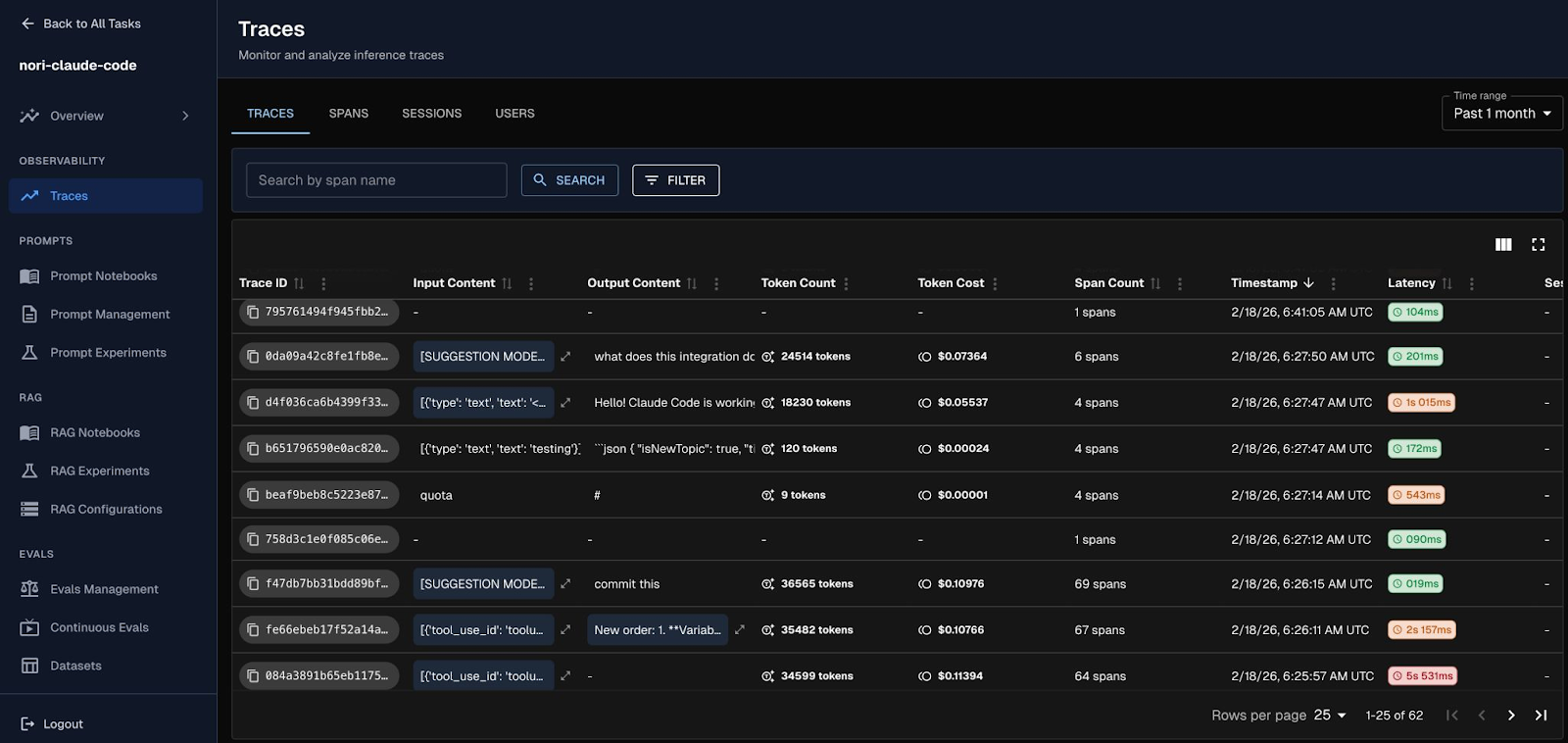The width and height of the screenshot is (1568, 743).
Task: Switch to the SESSIONS tab
Action: (431, 114)
